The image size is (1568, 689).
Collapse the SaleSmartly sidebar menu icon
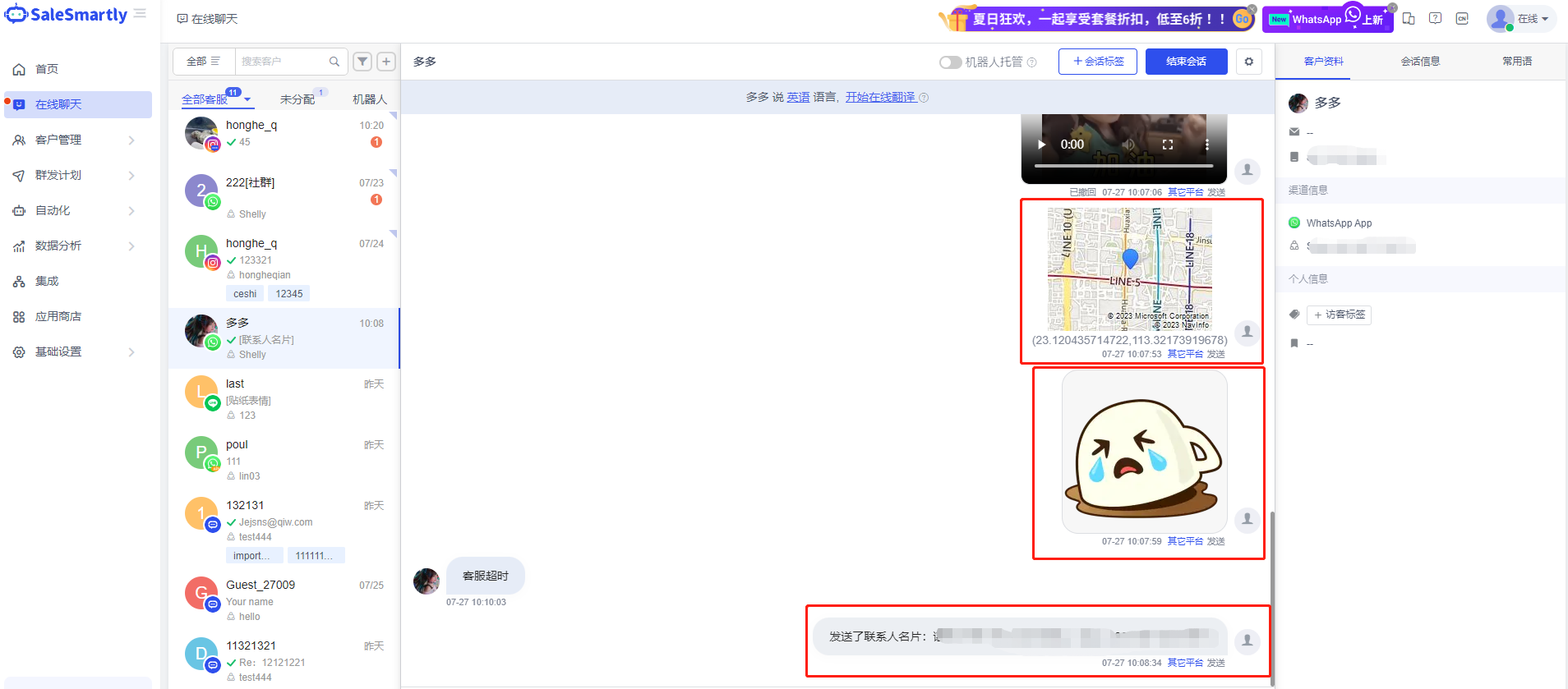[141, 14]
